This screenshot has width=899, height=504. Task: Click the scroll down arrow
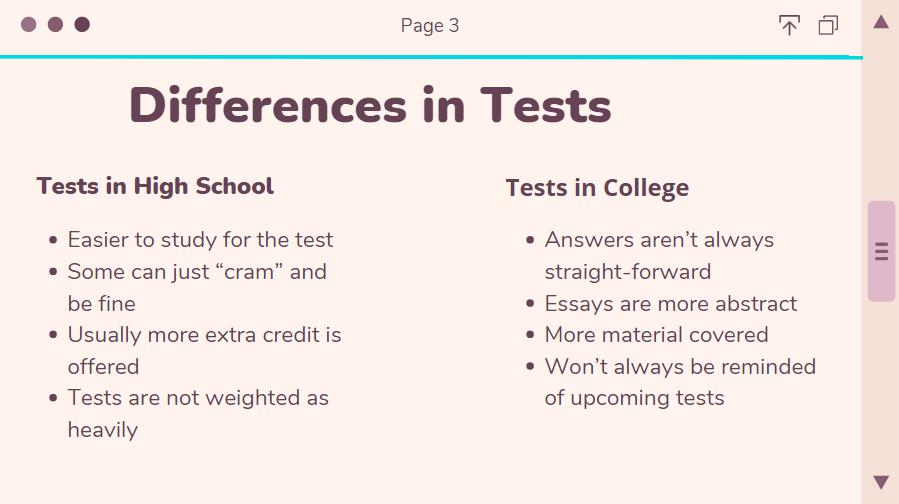(x=881, y=482)
